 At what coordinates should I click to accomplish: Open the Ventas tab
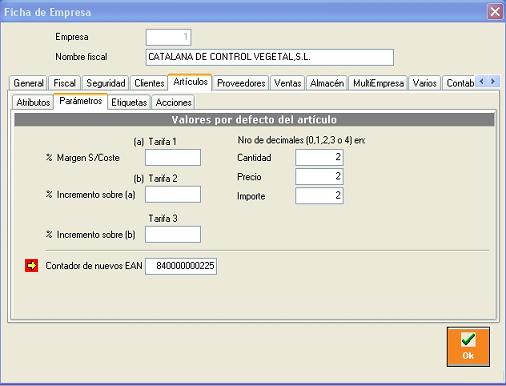click(x=288, y=83)
